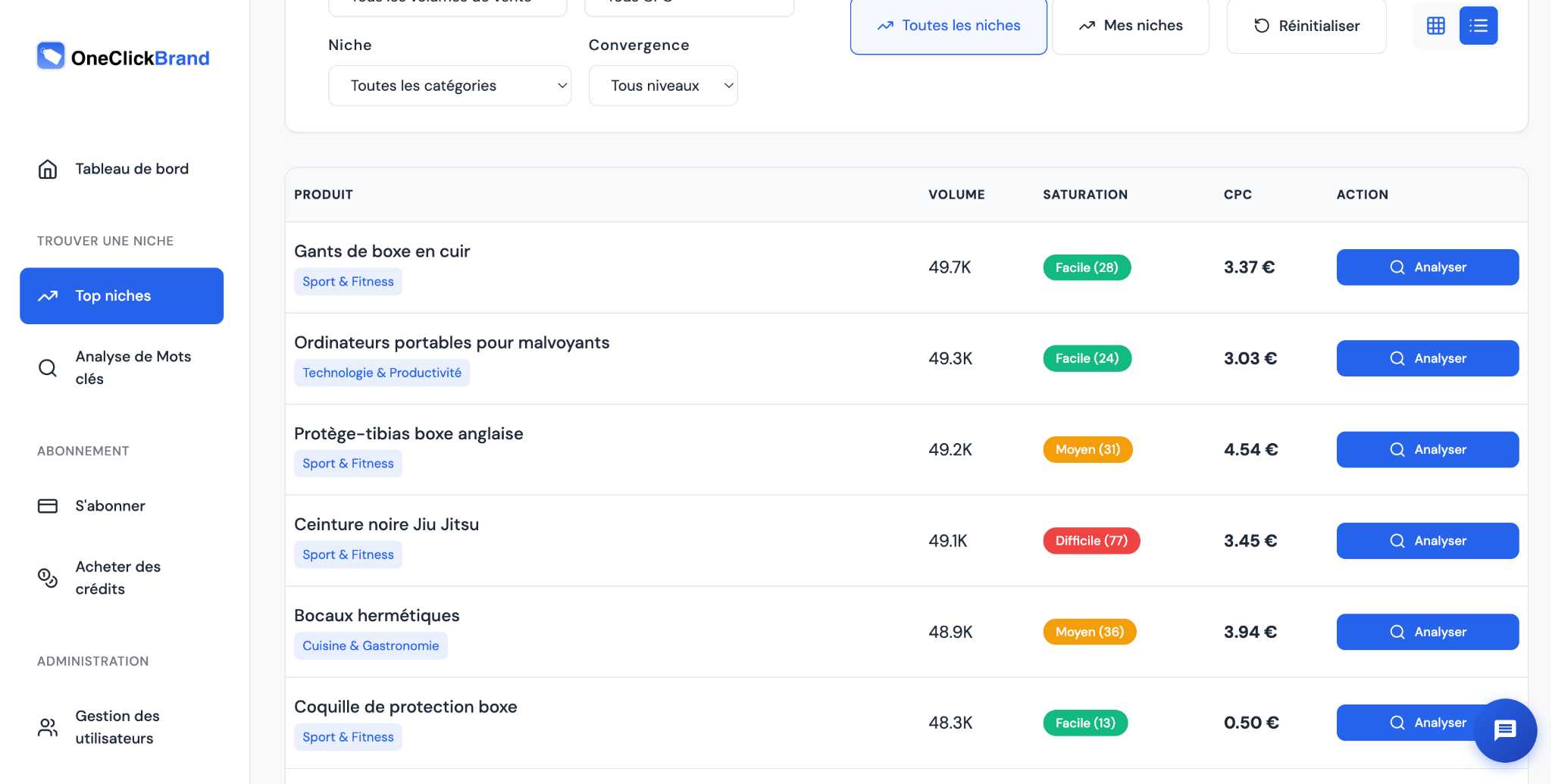Click Difficile (77) saturation badge

point(1091,541)
